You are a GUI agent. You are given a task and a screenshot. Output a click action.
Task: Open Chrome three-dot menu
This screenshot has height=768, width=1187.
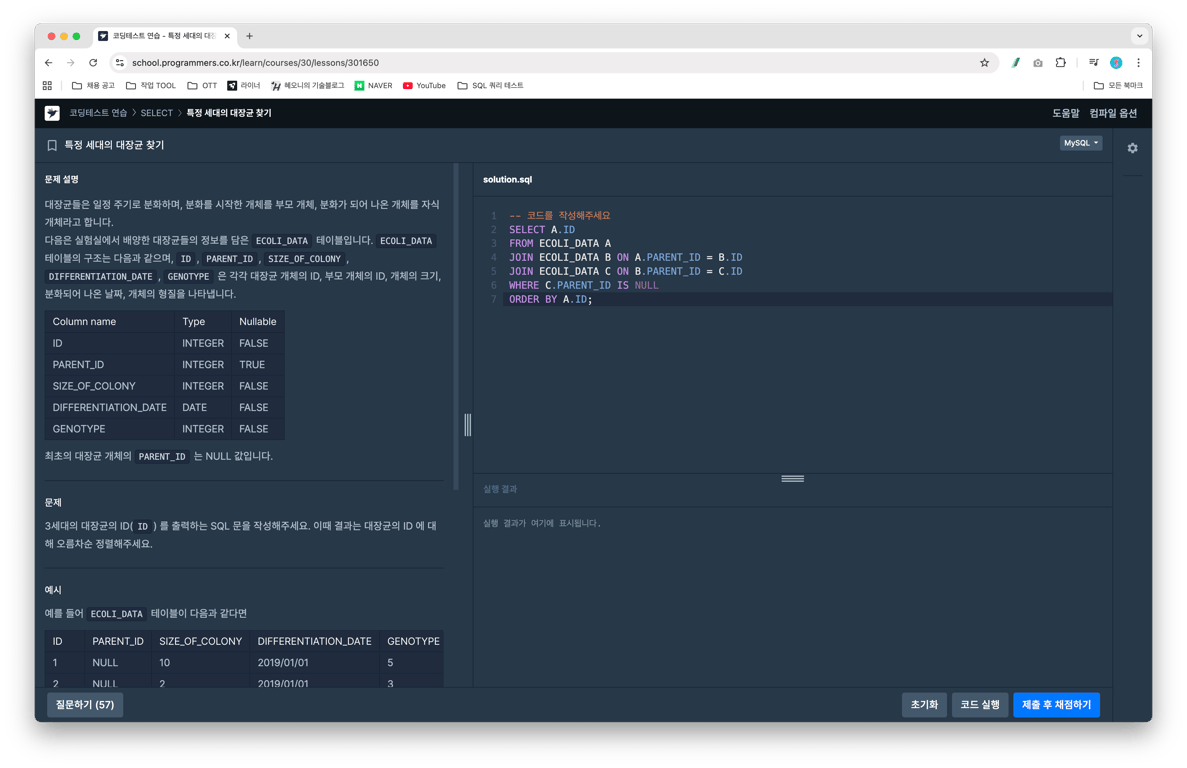(1138, 63)
